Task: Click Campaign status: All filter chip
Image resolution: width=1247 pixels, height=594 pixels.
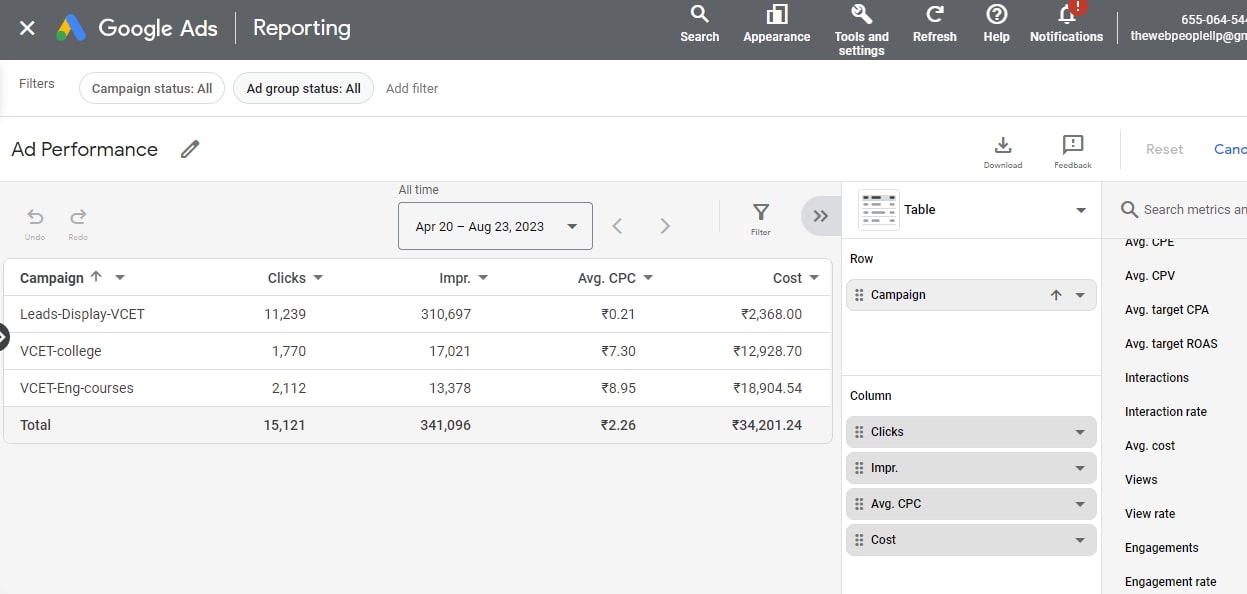Action: click(152, 88)
